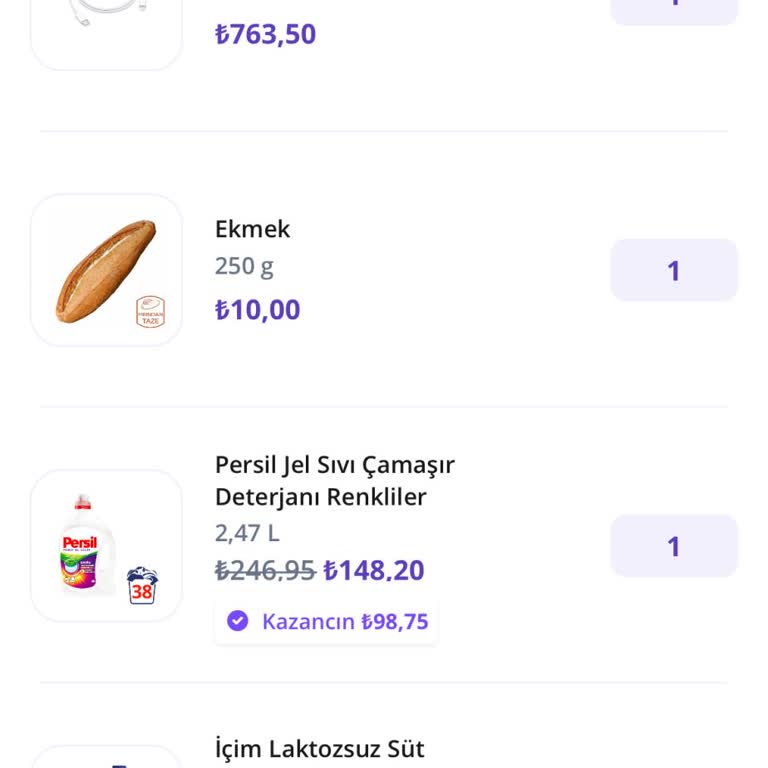The height and width of the screenshot is (768, 768).
Task: Open the Persil detergent bottle image
Action: [x=88, y=545]
